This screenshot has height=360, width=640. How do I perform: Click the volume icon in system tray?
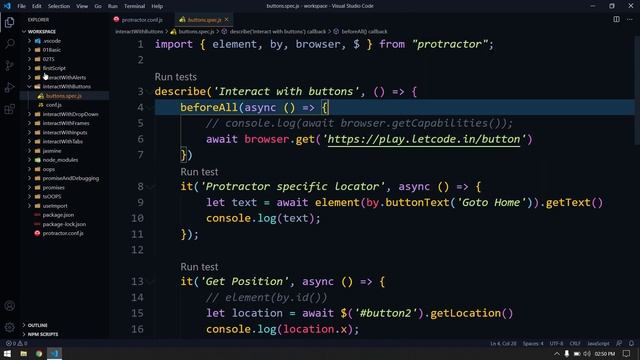(587, 353)
